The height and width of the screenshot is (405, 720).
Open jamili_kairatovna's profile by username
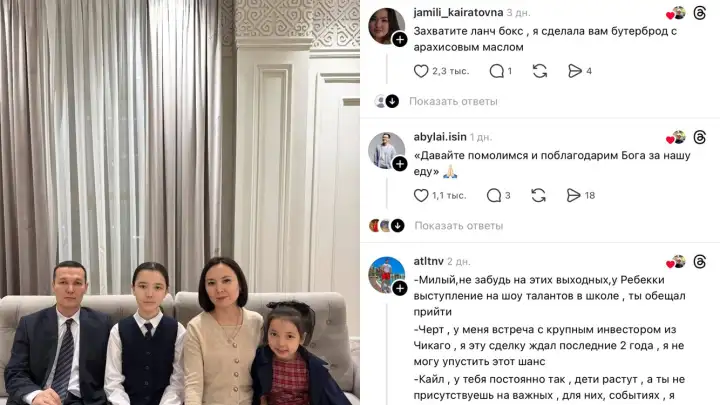click(458, 12)
